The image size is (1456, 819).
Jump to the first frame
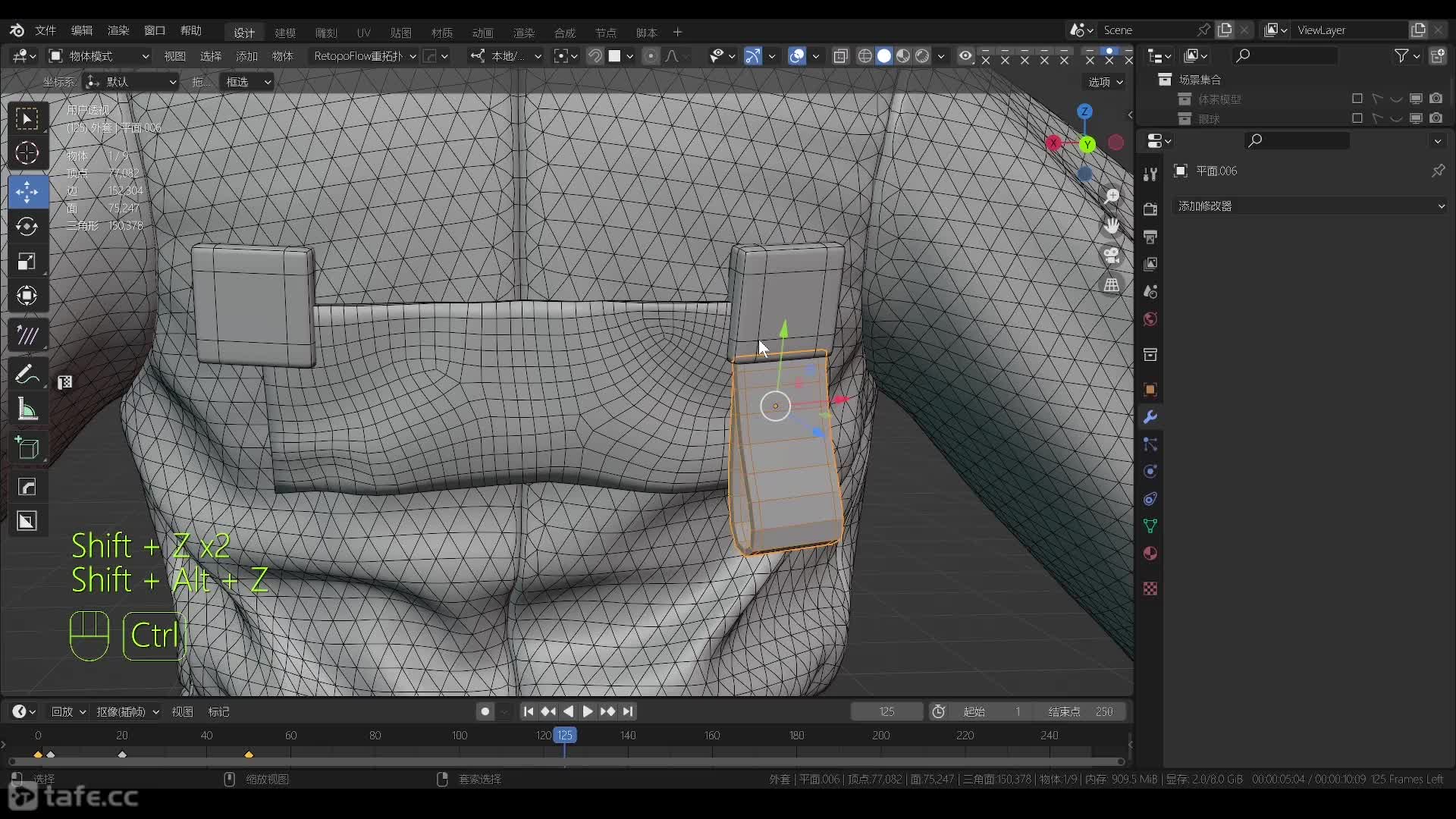point(529,712)
